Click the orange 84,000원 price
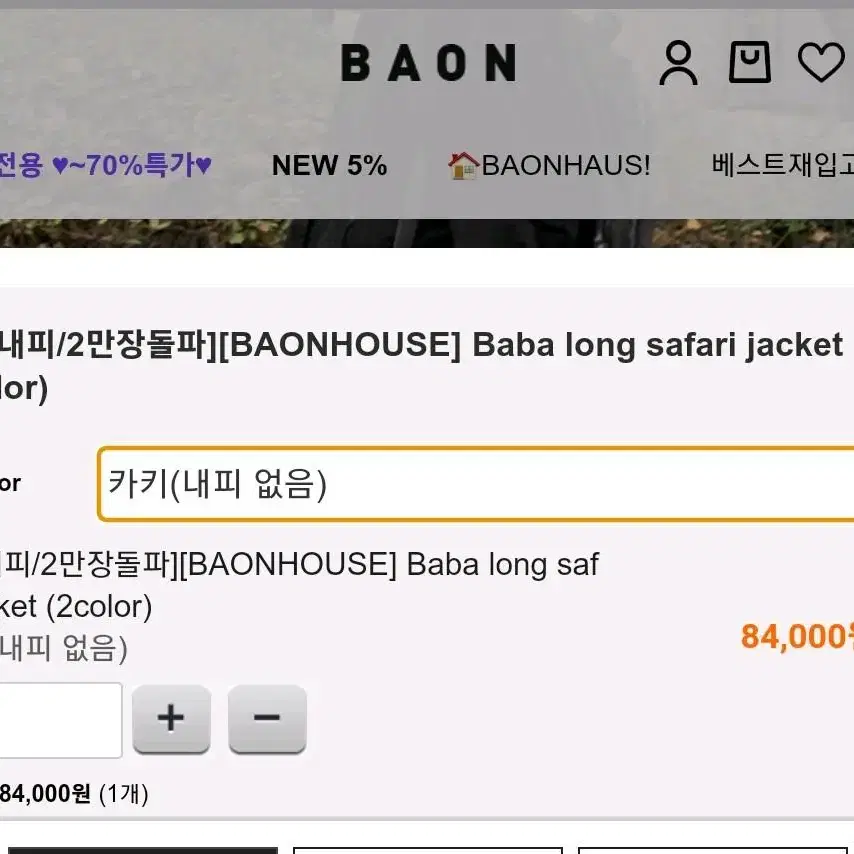This screenshot has width=854, height=854. (797, 636)
